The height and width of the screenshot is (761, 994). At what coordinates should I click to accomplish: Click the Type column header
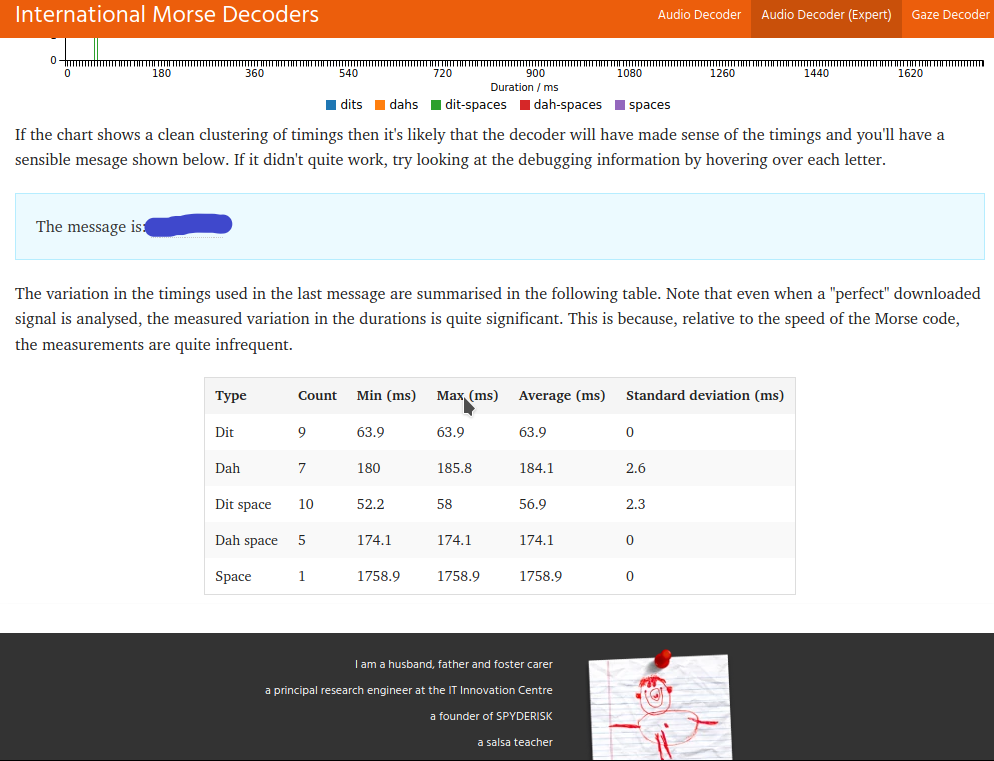(231, 396)
